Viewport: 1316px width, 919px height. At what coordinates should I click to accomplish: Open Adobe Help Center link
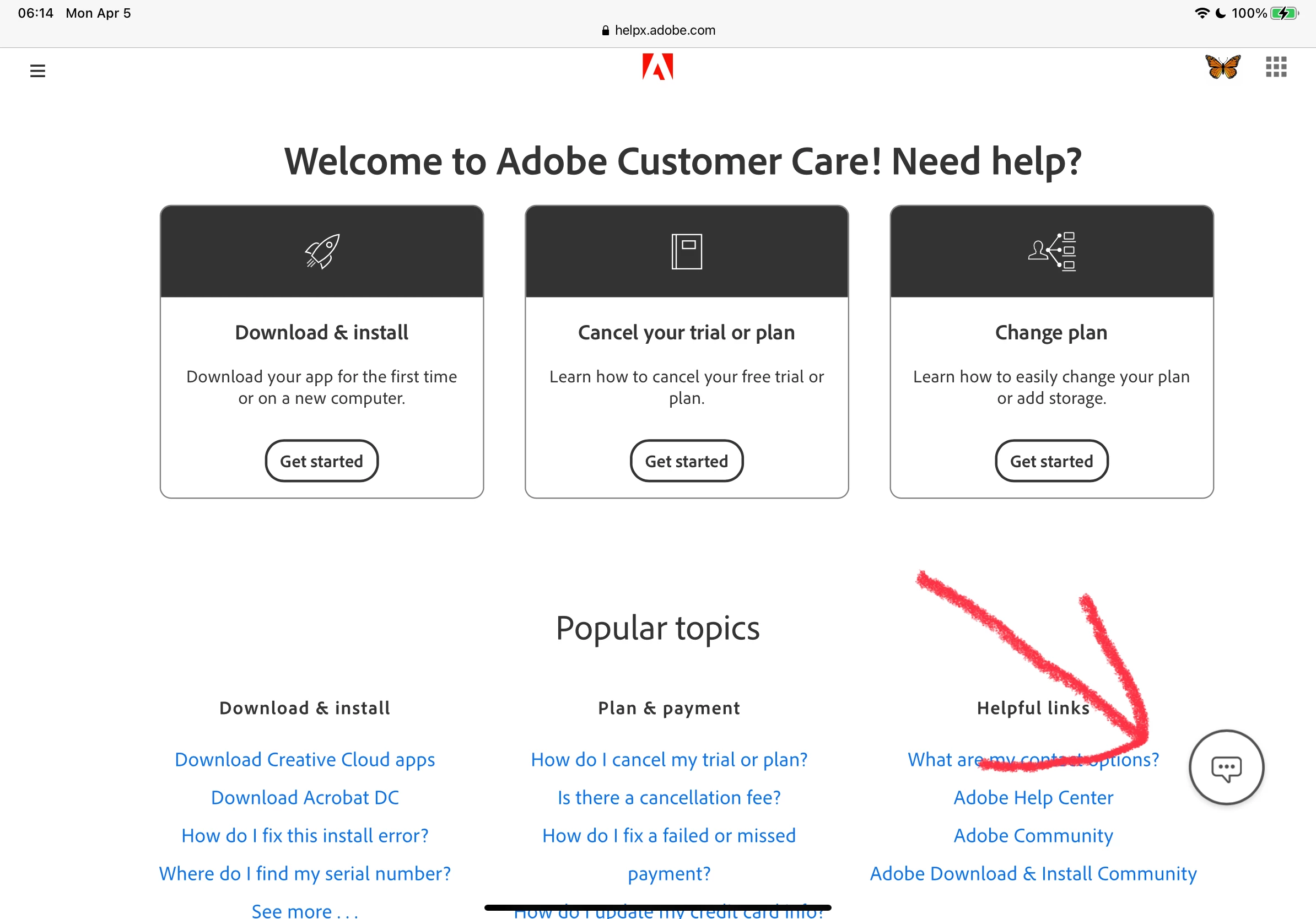point(1033,797)
